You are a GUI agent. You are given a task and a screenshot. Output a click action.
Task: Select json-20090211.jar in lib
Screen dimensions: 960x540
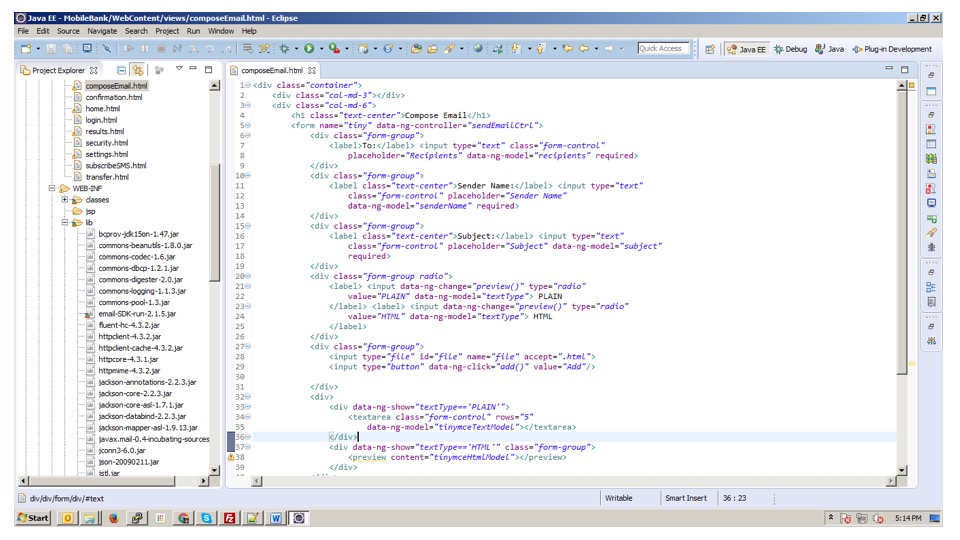(129, 462)
